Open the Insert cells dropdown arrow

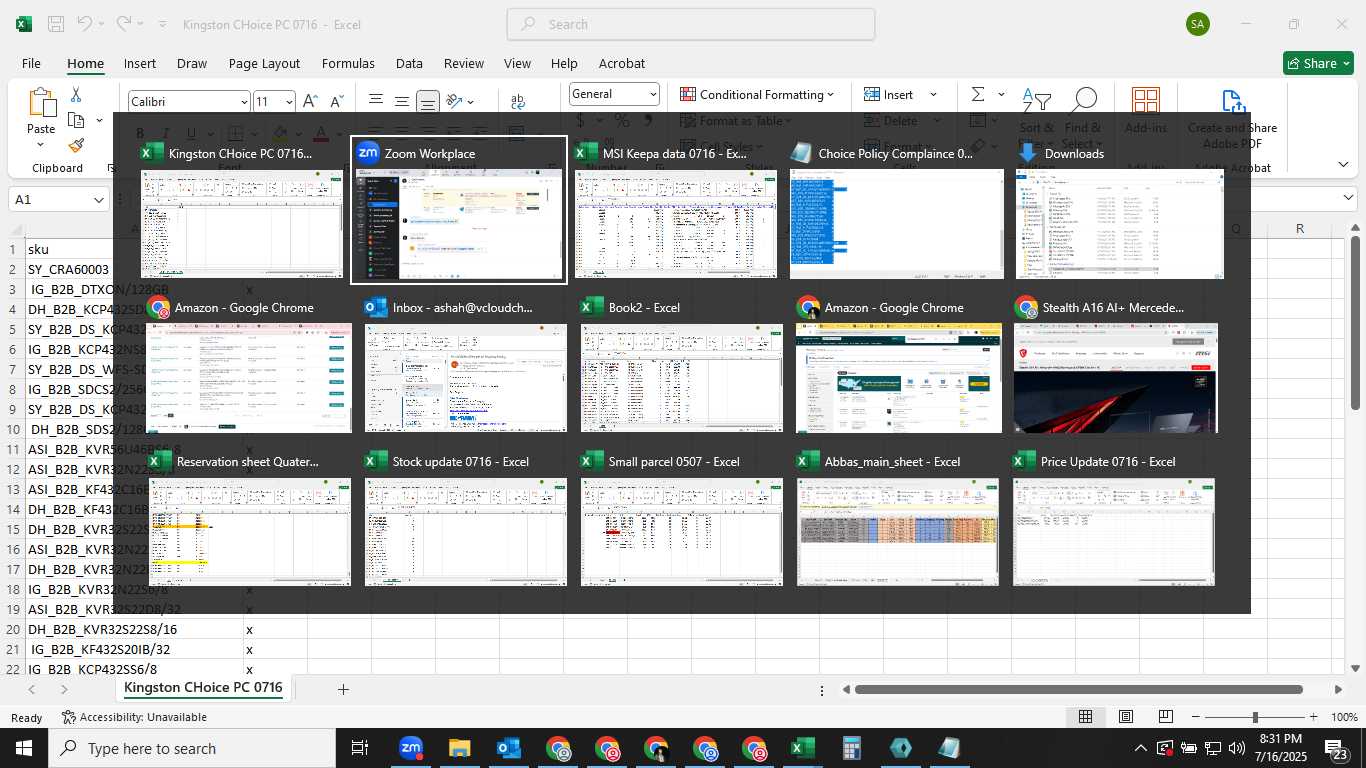tap(933, 94)
